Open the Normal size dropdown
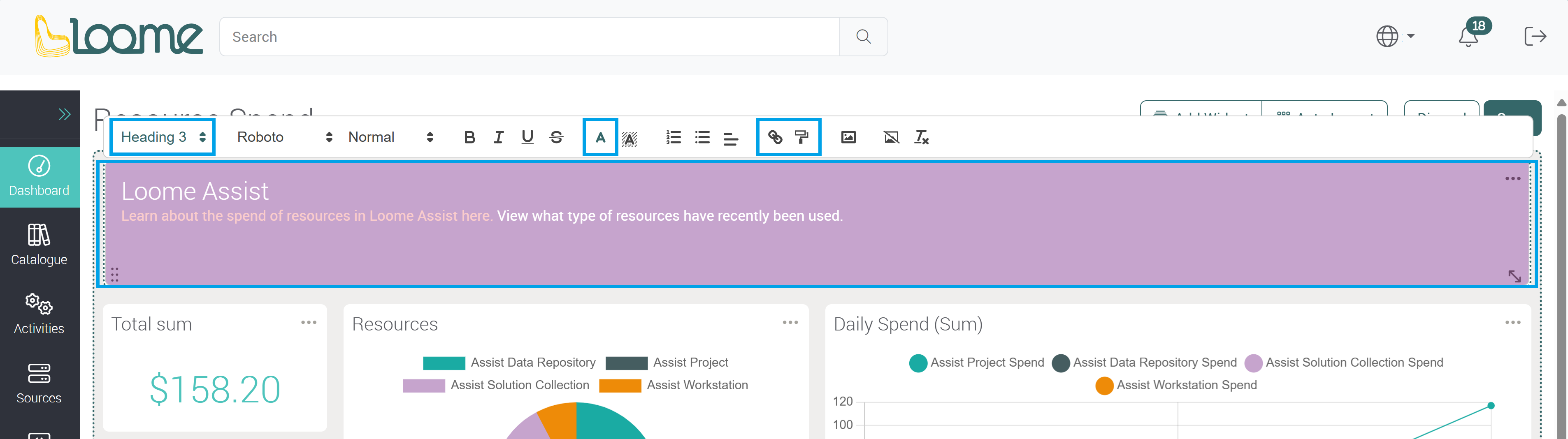This screenshot has width=1568, height=439. [x=390, y=137]
